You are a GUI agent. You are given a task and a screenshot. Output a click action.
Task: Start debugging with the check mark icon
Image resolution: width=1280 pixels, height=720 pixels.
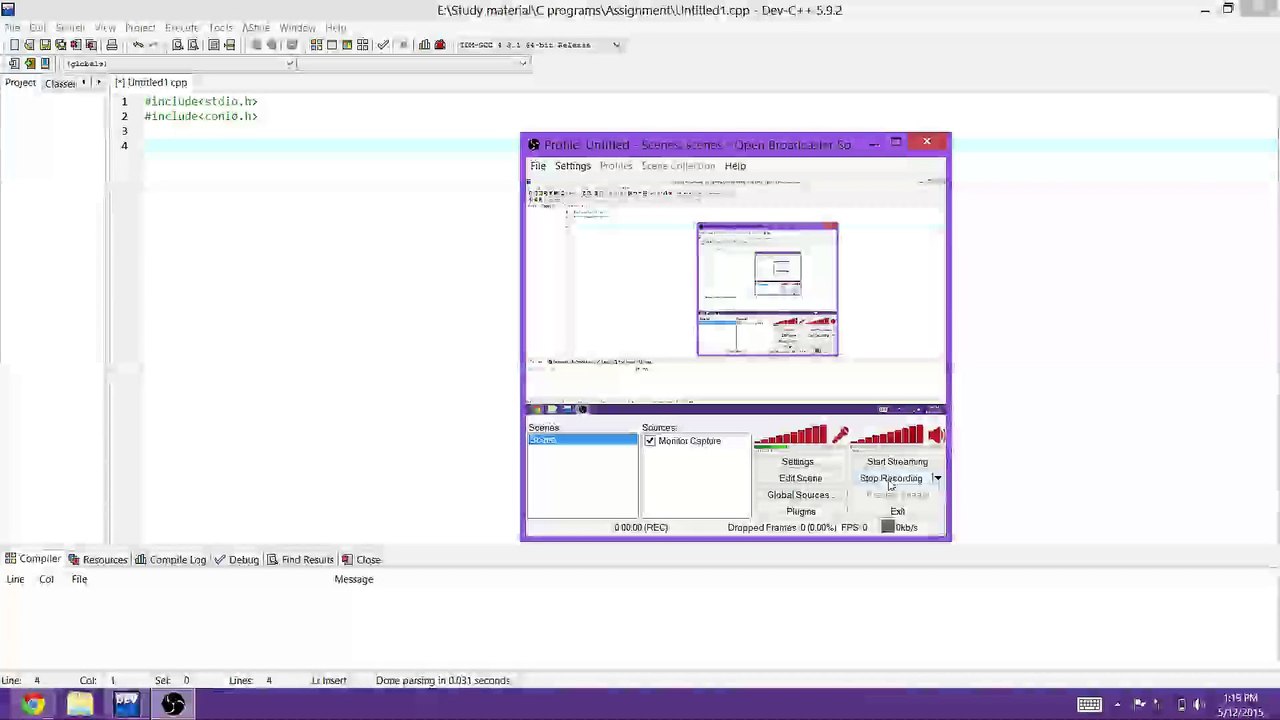[x=383, y=45]
